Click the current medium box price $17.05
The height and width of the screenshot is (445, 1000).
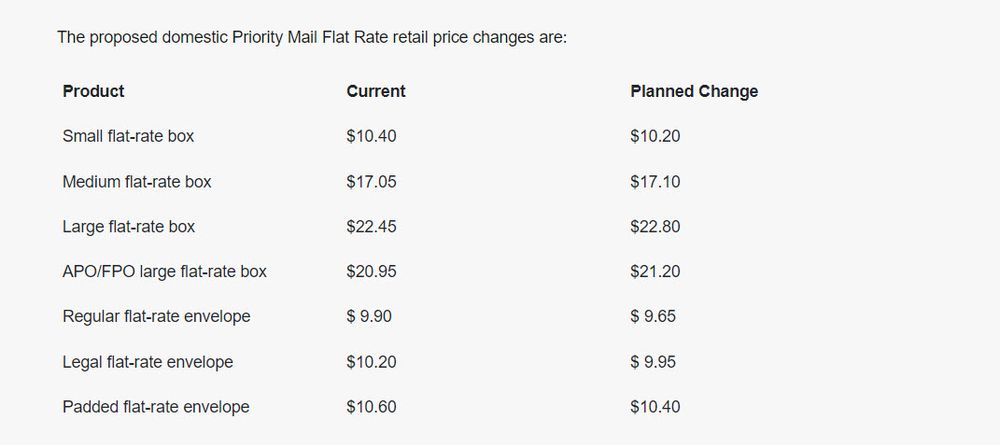point(372,182)
